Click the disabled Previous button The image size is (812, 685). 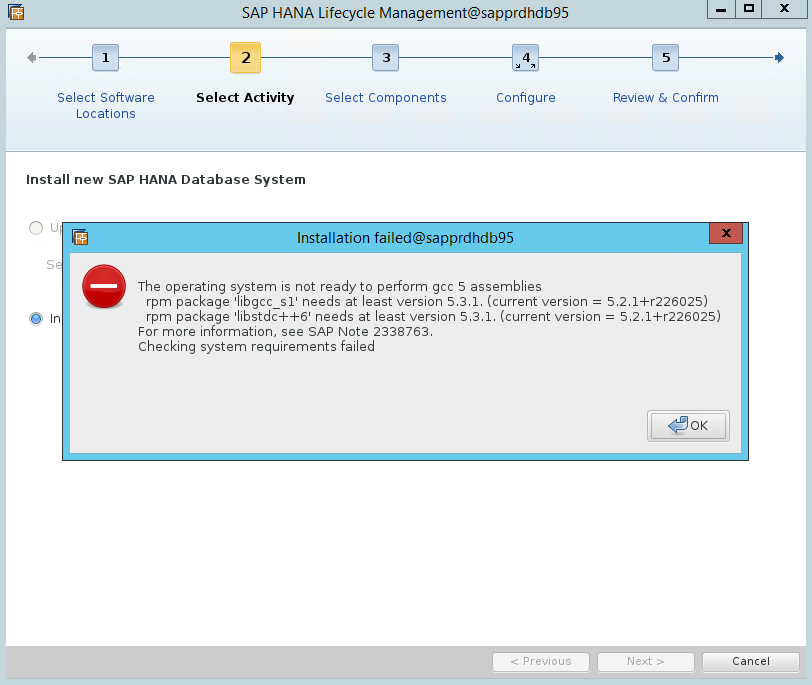pos(541,661)
